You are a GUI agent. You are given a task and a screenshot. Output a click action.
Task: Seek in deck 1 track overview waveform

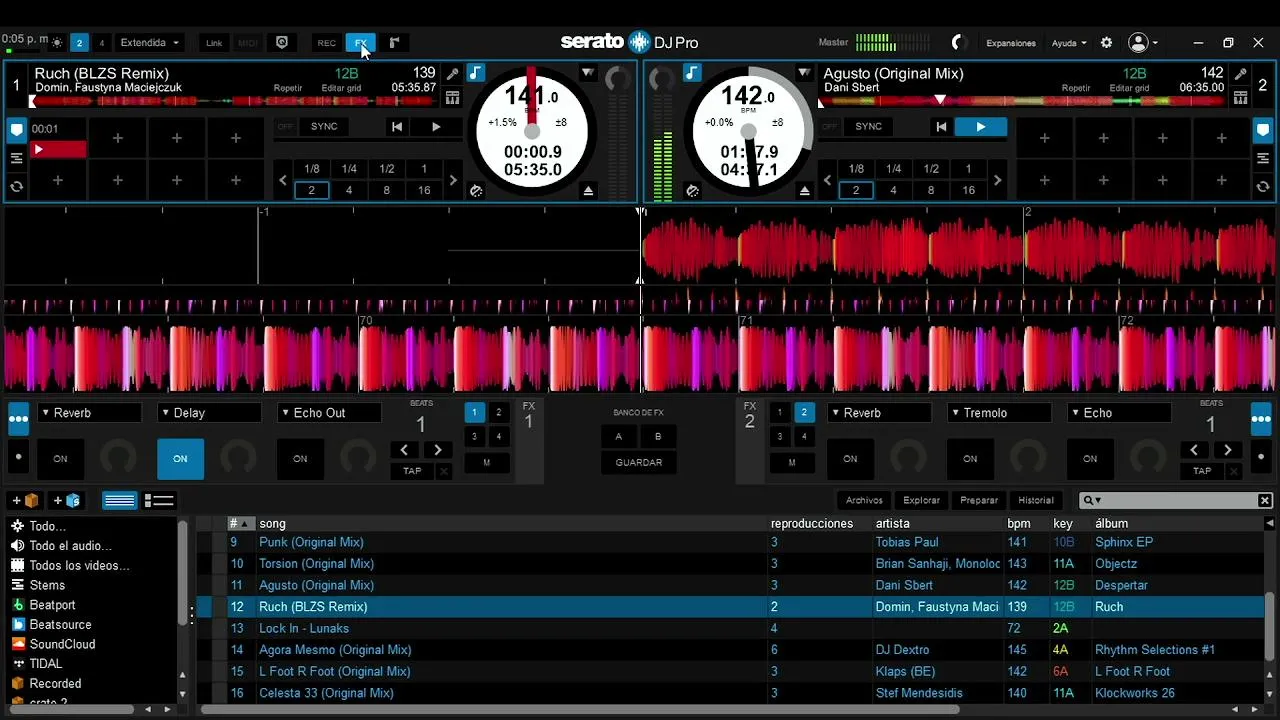233,101
